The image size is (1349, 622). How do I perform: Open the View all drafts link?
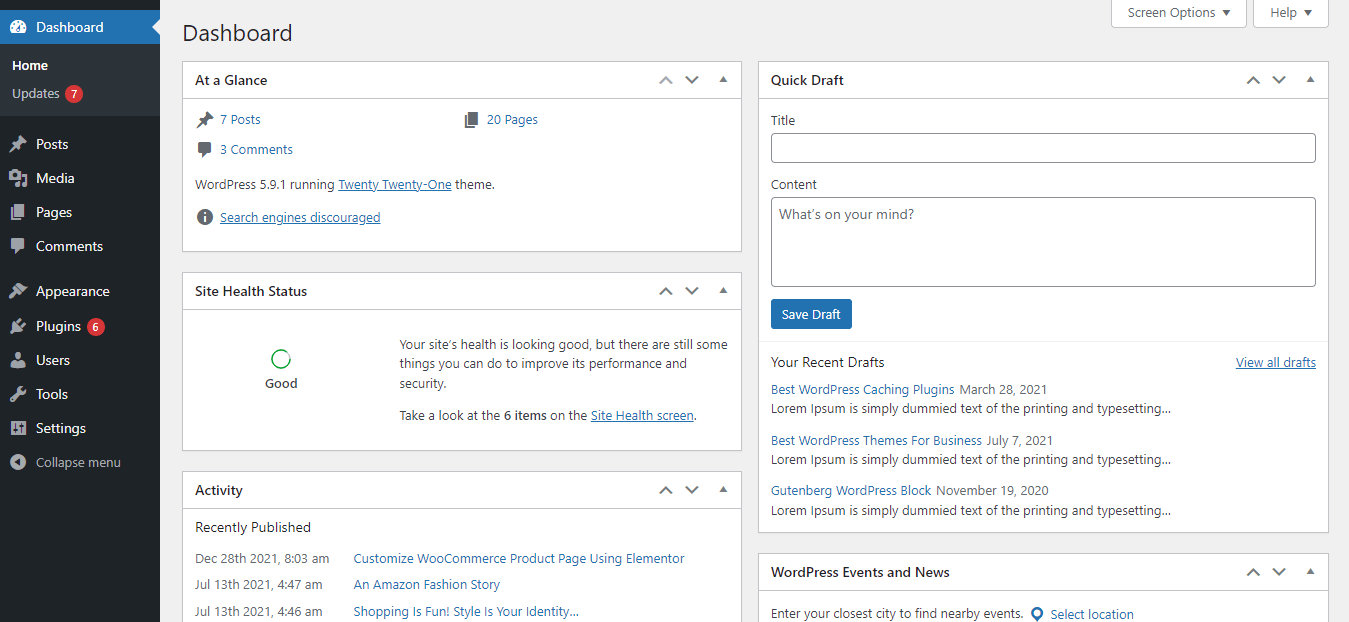click(1275, 362)
